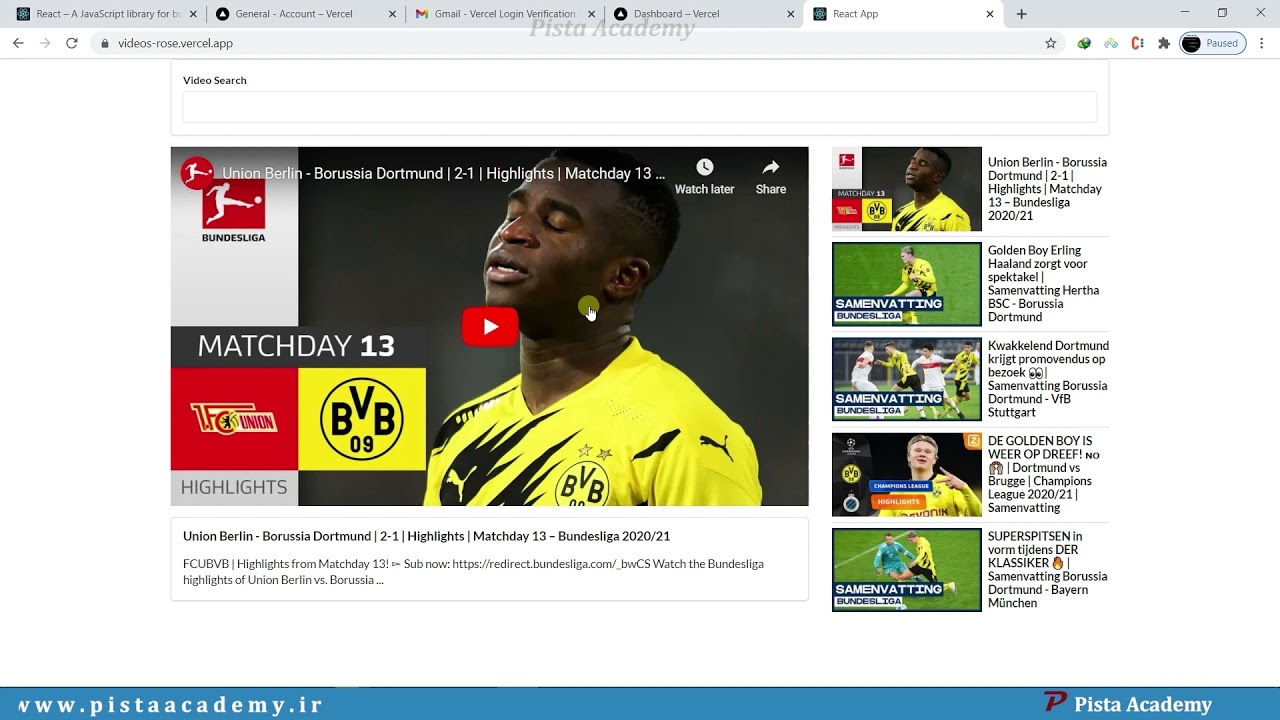
Task: Select the Dortmund - VfB Stuttgart thumbnail
Action: tap(907, 379)
